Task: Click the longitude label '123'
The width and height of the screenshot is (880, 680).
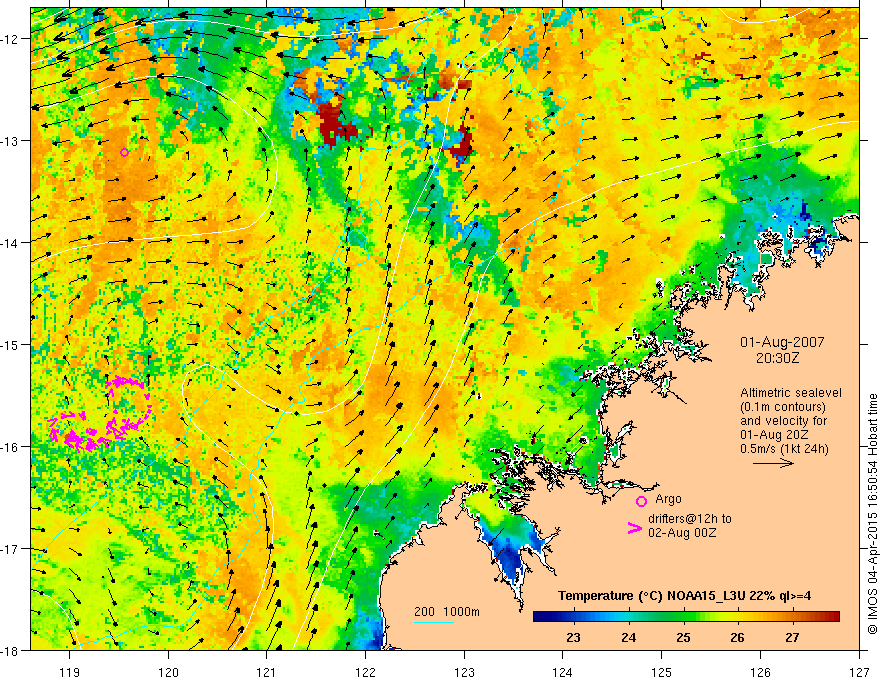Action: tap(464, 672)
